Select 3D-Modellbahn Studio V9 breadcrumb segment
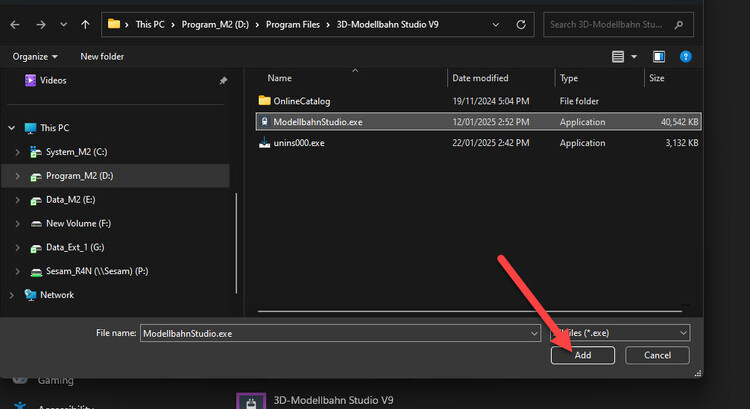 pos(387,24)
